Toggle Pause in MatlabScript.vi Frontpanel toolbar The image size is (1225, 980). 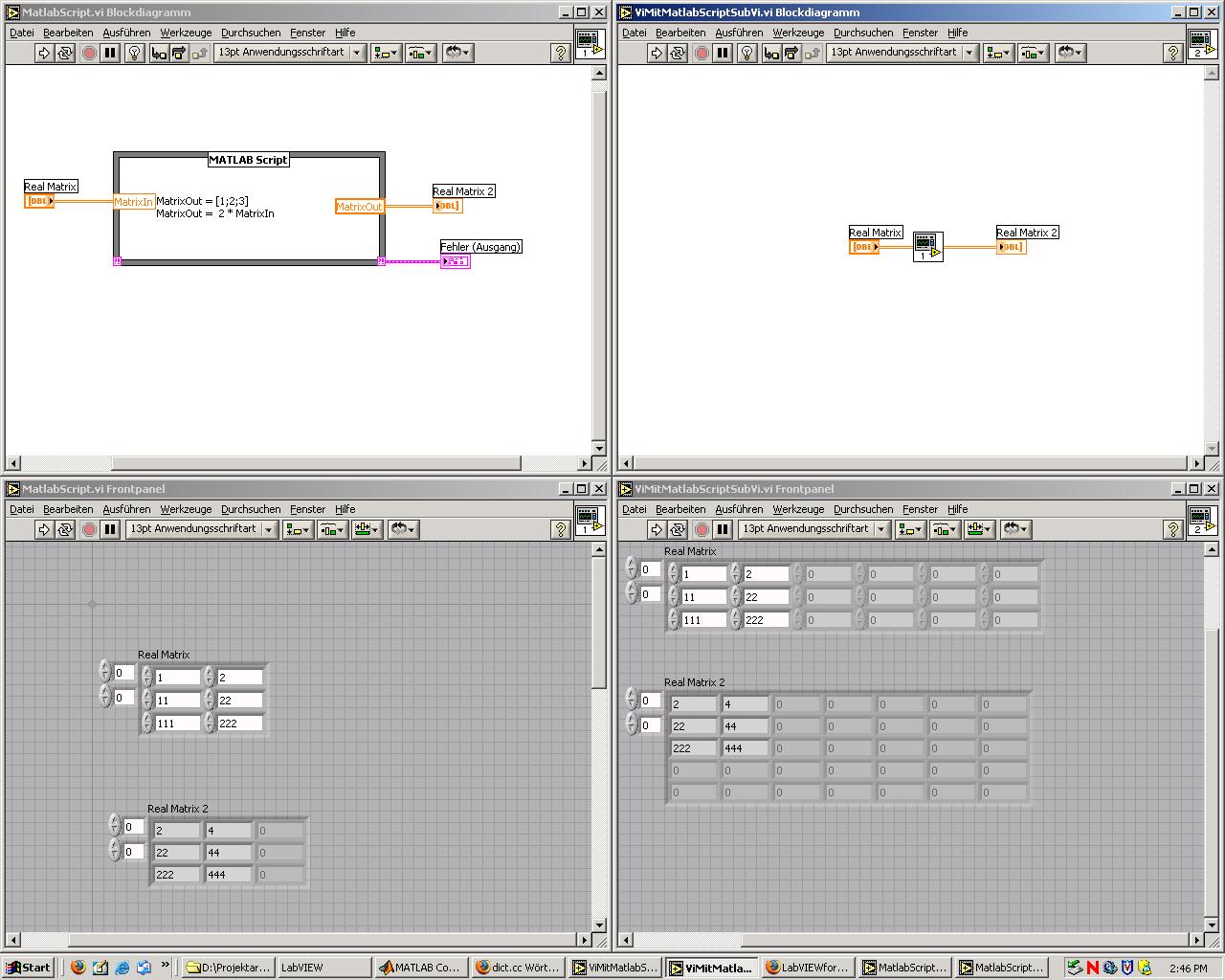pyautogui.click(x=110, y=529)
